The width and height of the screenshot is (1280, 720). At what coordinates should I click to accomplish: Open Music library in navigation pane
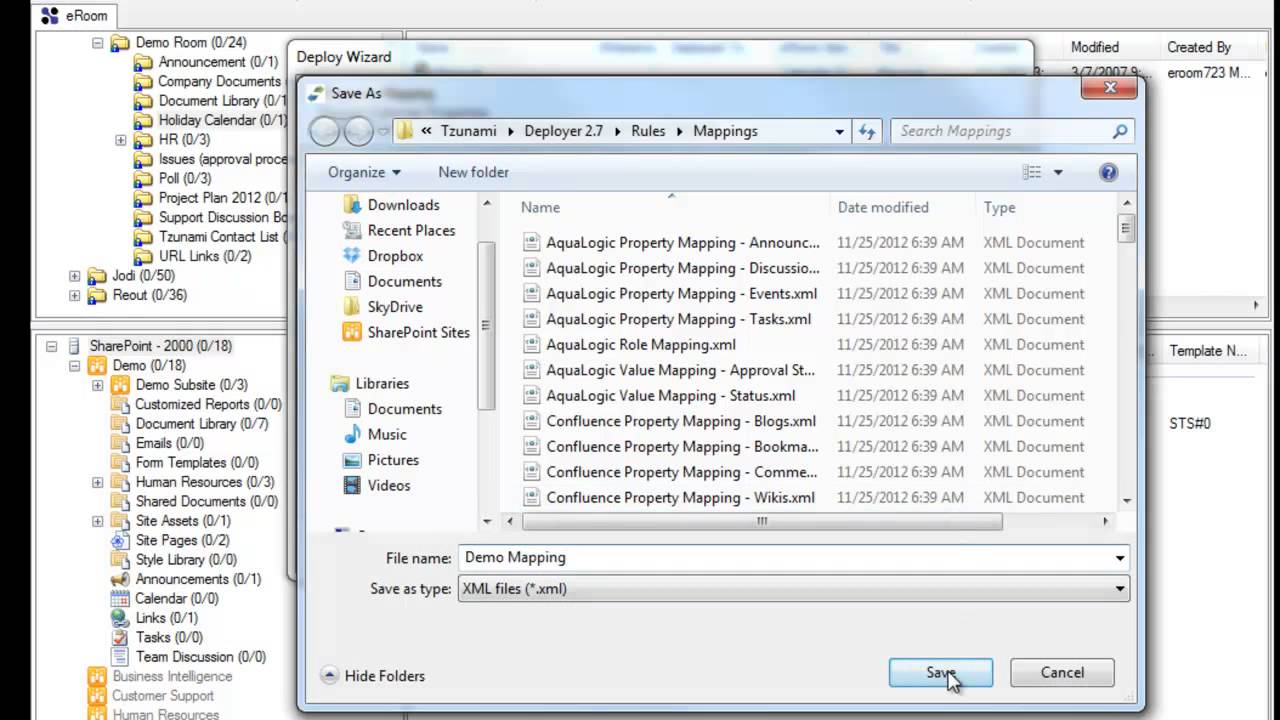pos(387,434)
